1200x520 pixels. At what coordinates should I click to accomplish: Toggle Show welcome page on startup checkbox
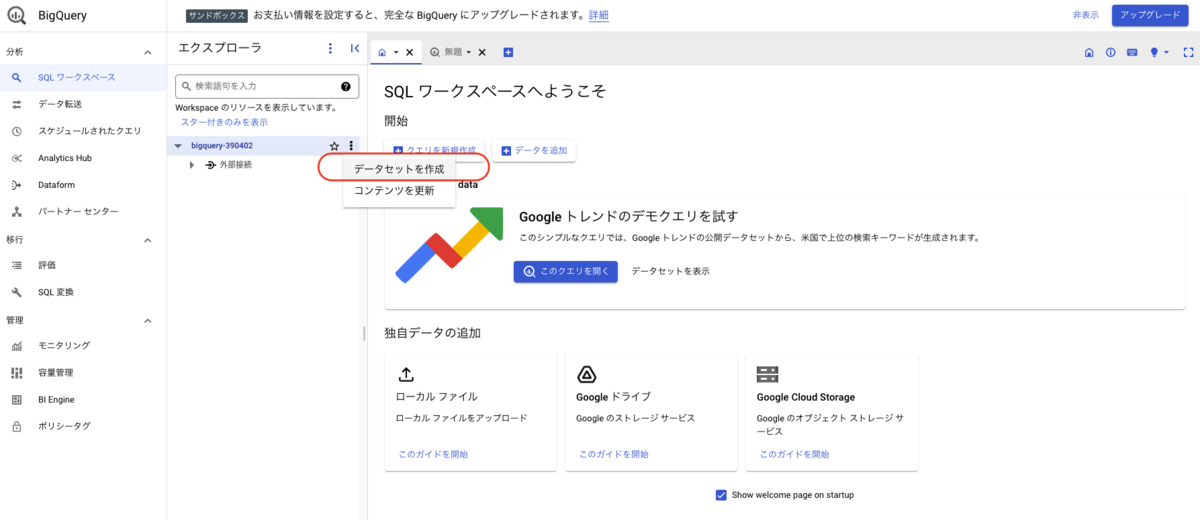(x=721, y=495)
